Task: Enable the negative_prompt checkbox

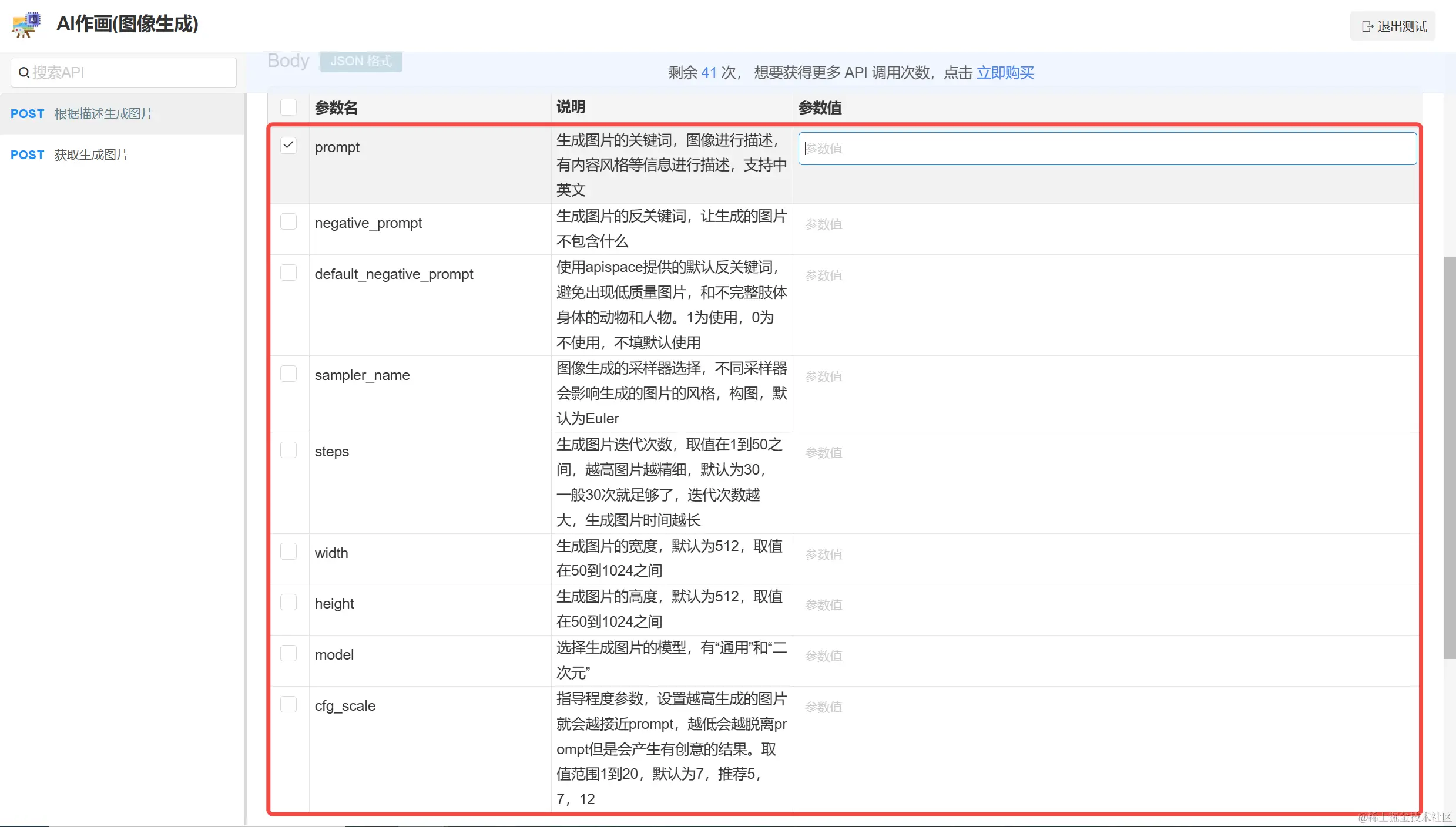Action: point(288,221)
